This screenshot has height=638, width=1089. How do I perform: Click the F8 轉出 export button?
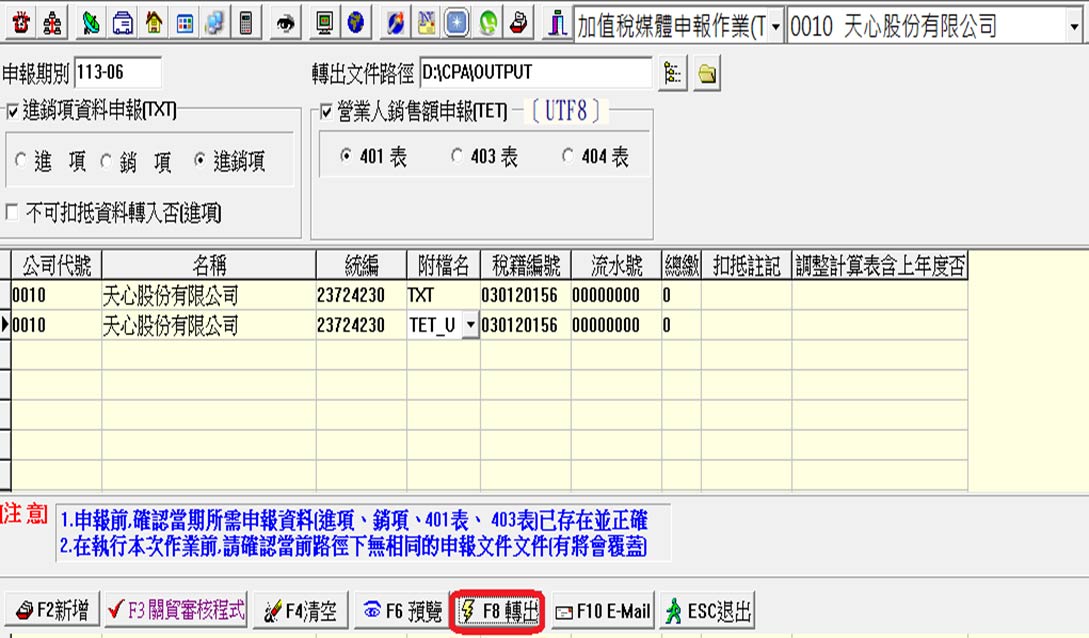coord(498,611)
